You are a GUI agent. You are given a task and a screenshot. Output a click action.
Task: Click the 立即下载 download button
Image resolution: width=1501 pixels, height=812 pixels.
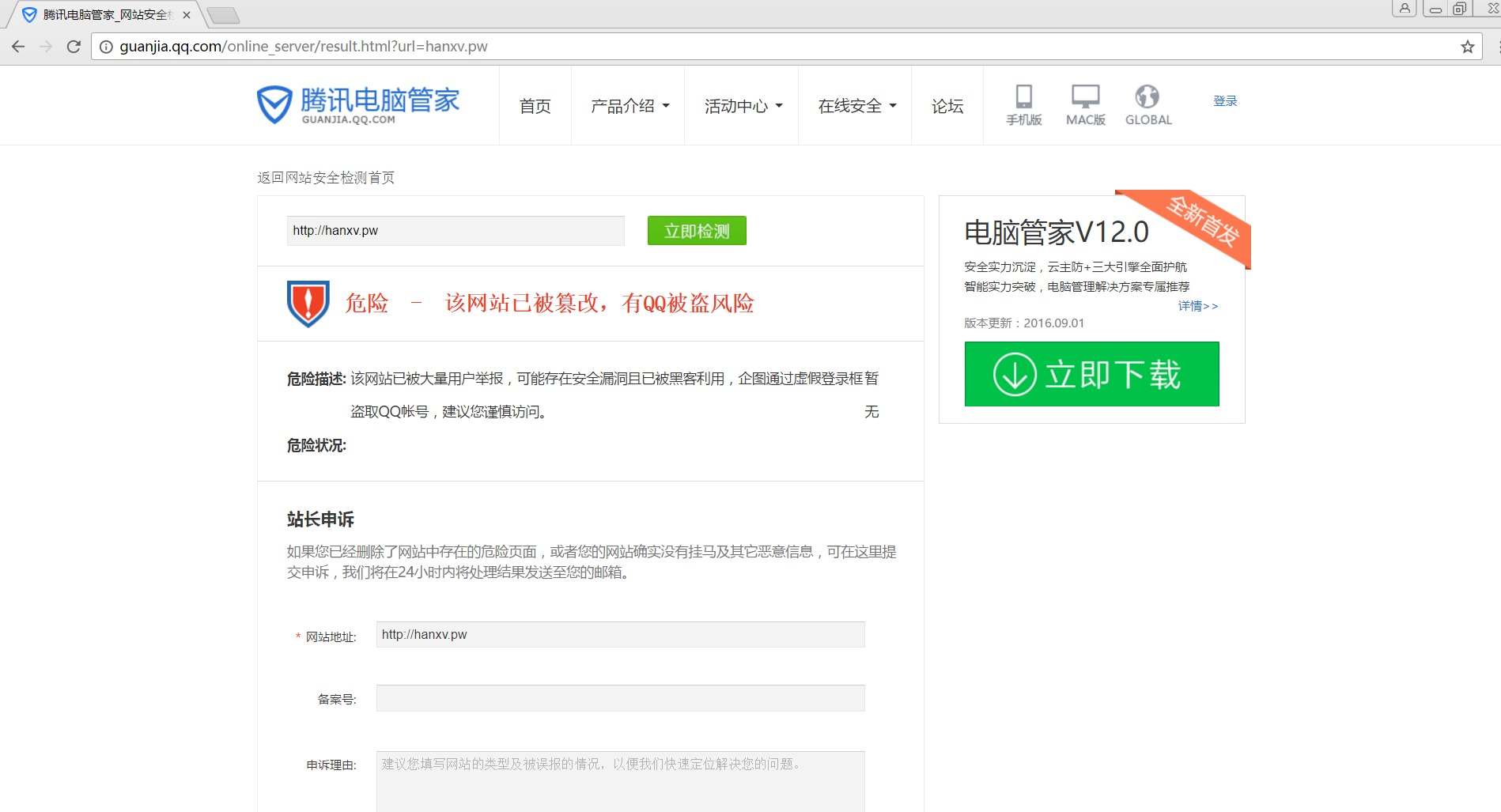[1091, 374]
